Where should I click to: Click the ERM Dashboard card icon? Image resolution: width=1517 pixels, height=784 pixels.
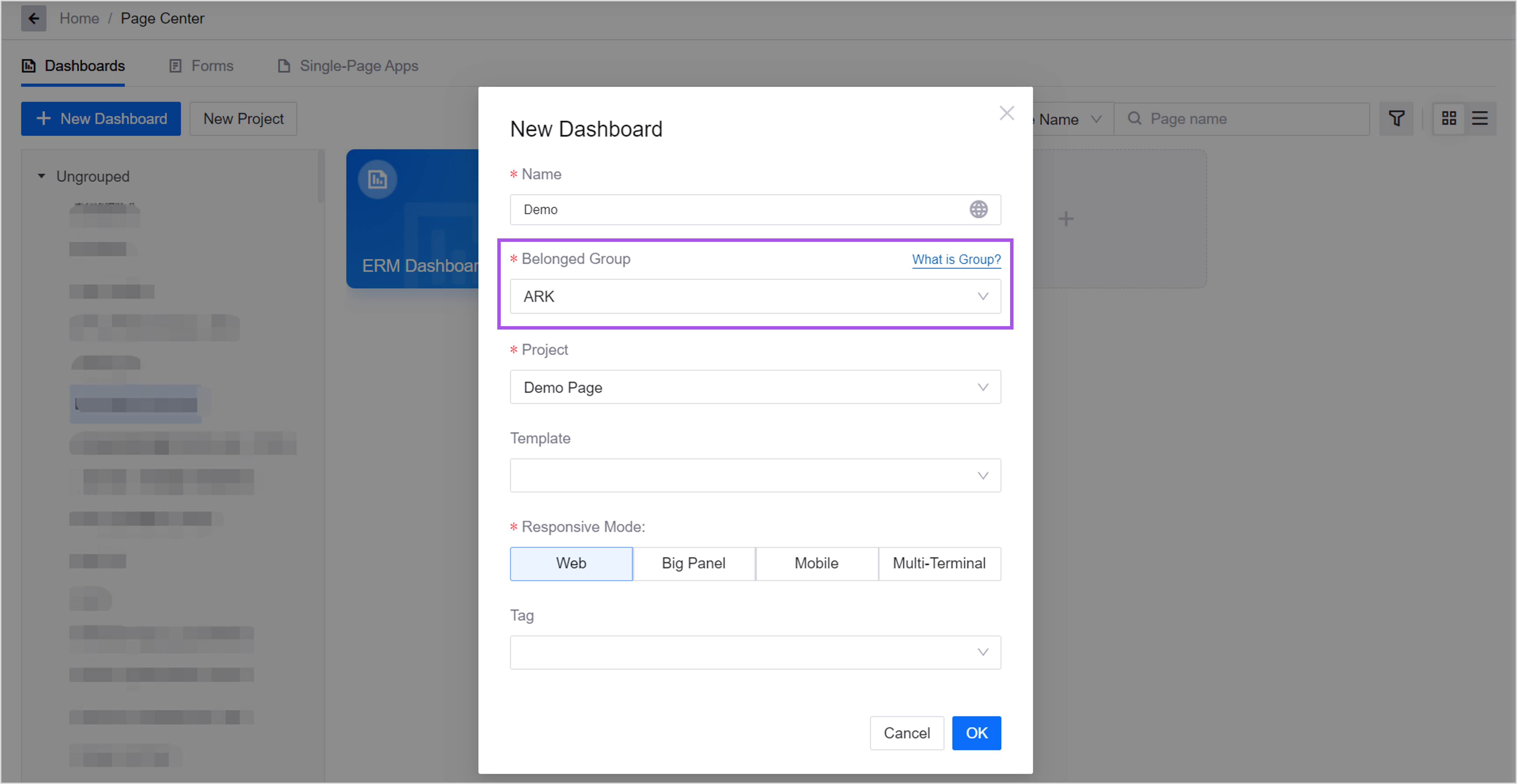(x=378, y=180)
